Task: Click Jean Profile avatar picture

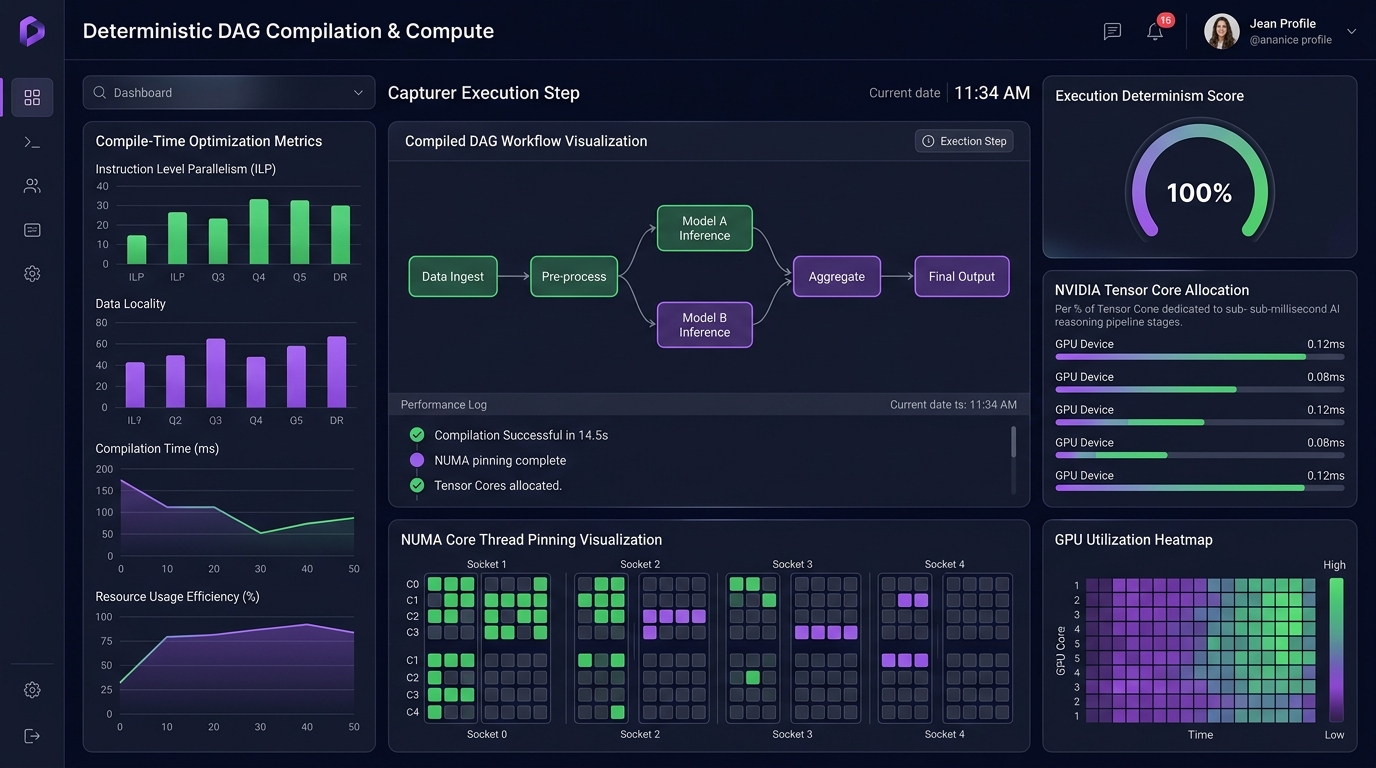Action: pyautogui.click(x=1221, y=31)
